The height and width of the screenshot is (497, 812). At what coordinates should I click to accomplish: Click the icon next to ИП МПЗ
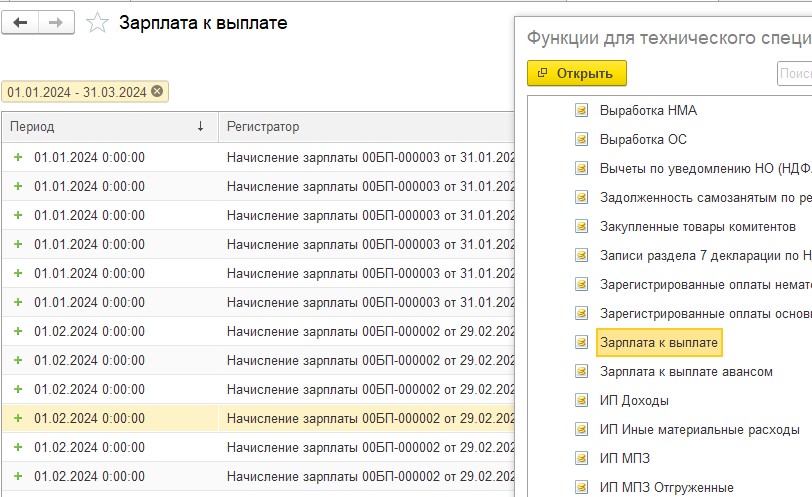581,459
